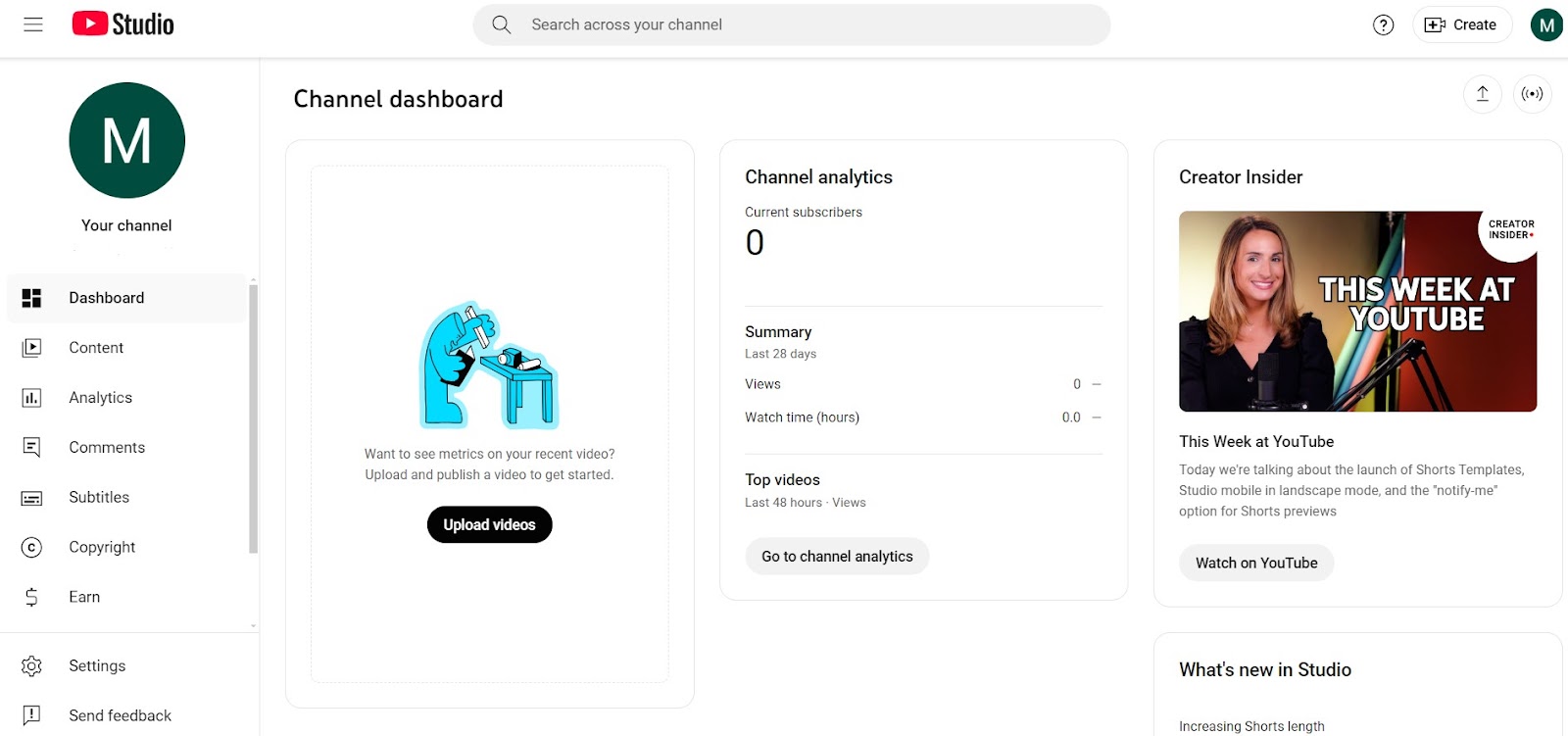Screen dimensions: 1568x736
Task: Click the sidebar vertical scrollbar
Action: (253, 419)
